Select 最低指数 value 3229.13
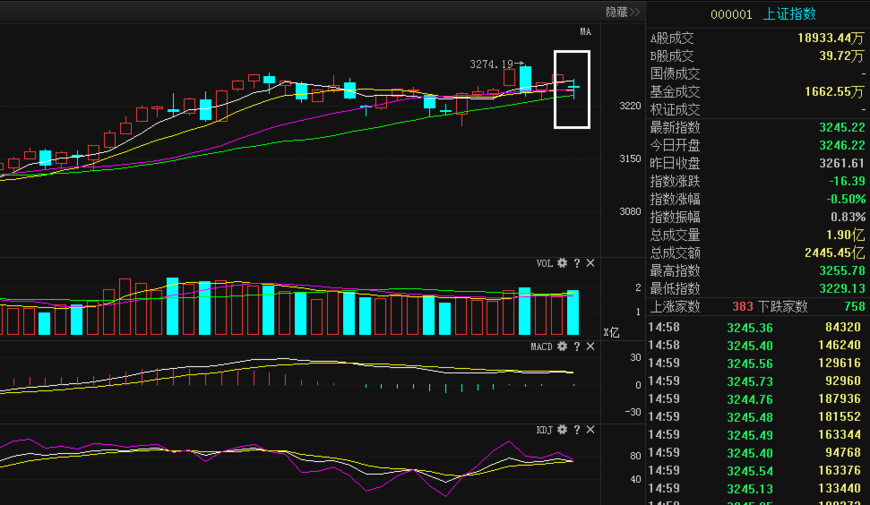 click(842, 289)
